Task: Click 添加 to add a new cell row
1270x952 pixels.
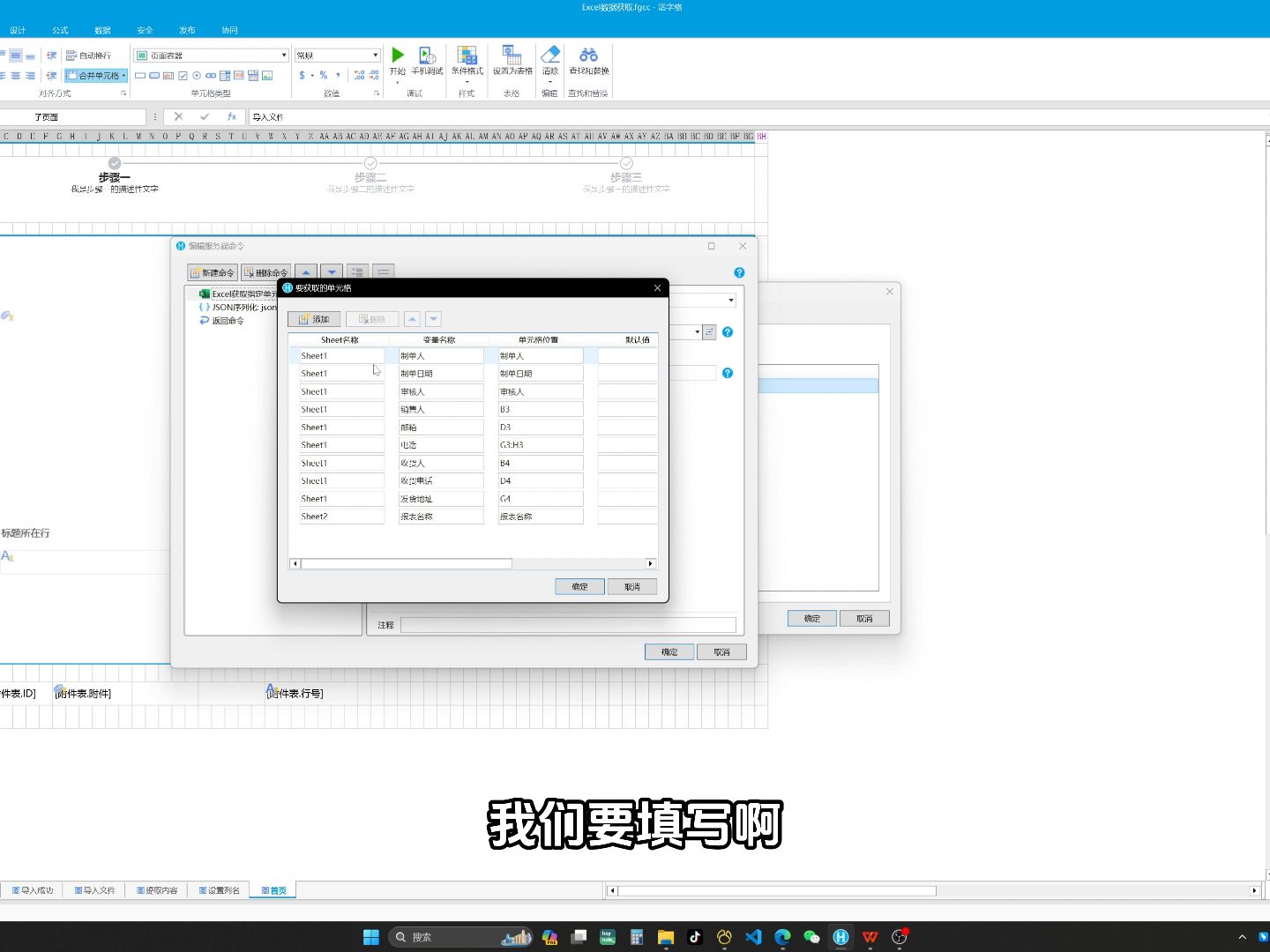Action: tap(313, 318)
